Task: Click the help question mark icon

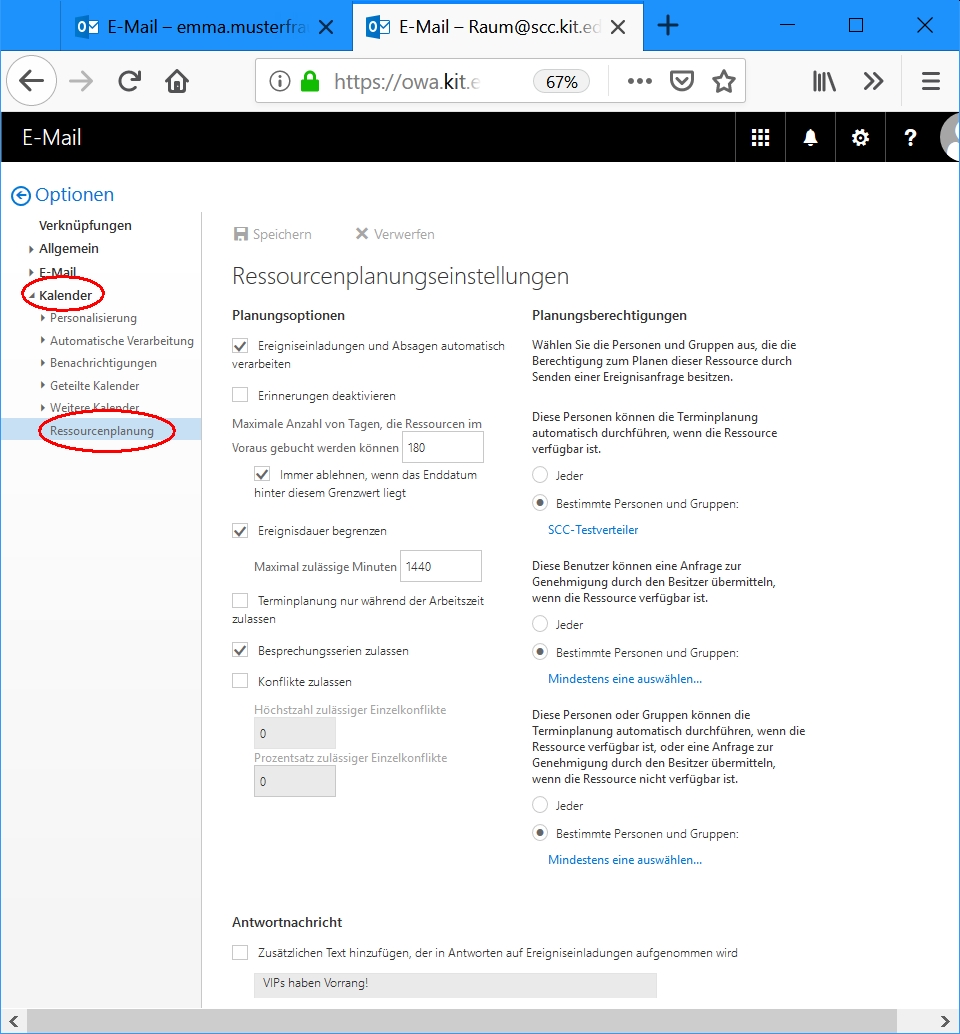Action: tap(910, 138)
